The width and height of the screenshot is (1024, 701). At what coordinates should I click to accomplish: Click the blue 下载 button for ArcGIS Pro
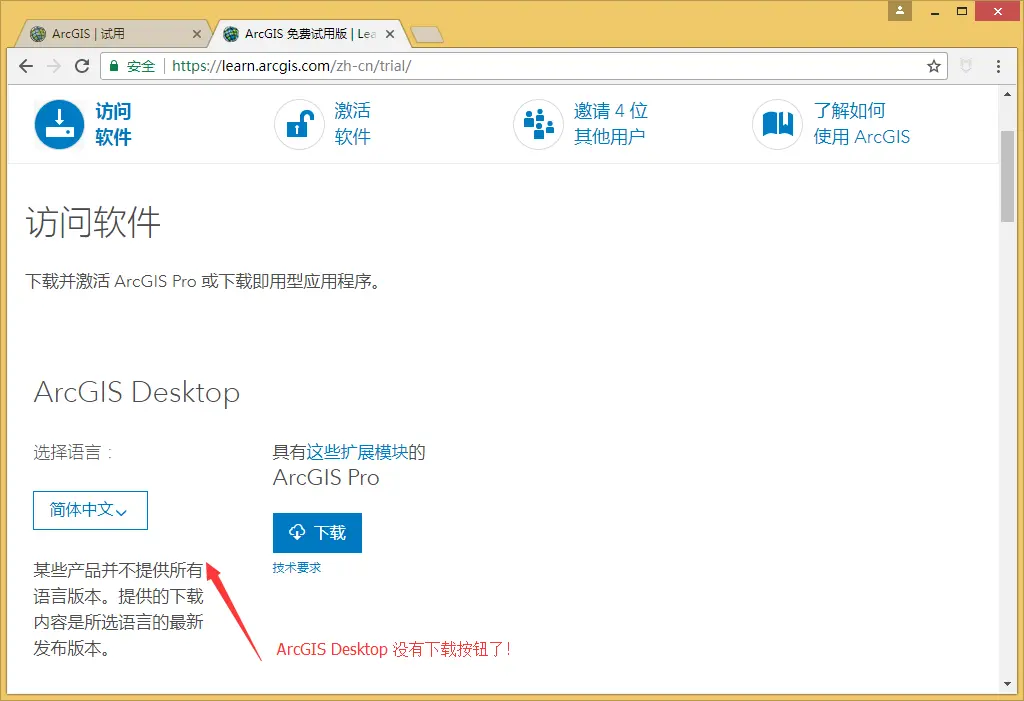[317, 533]
